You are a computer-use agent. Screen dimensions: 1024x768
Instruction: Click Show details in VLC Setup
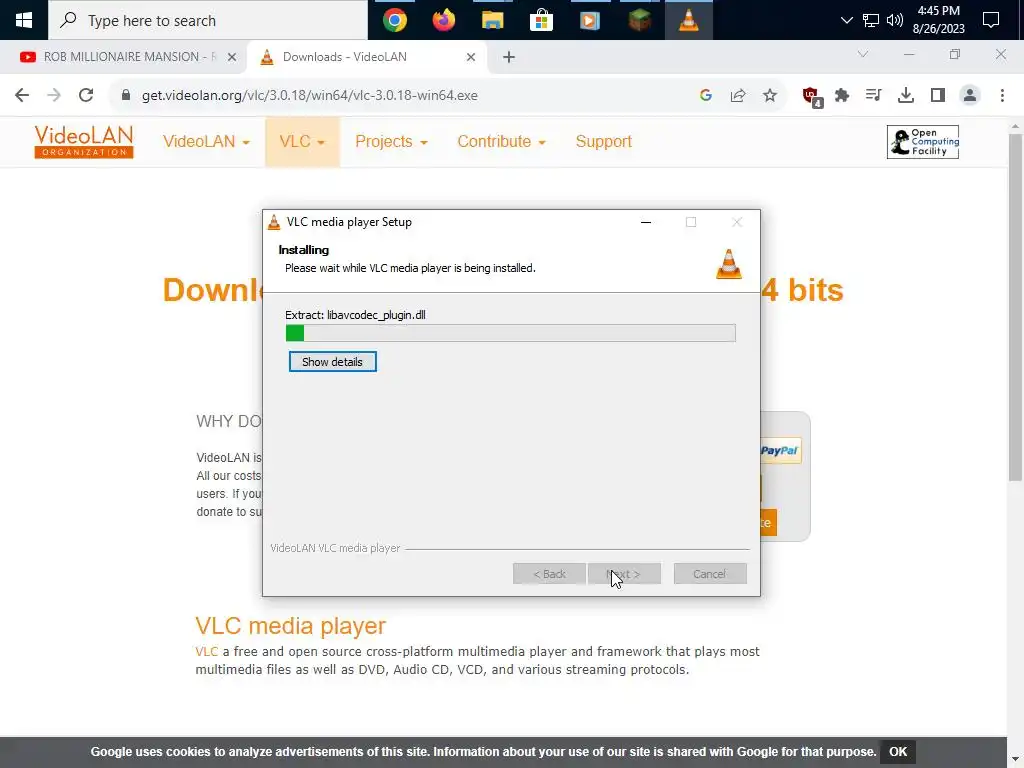click(x=332, y=362)
